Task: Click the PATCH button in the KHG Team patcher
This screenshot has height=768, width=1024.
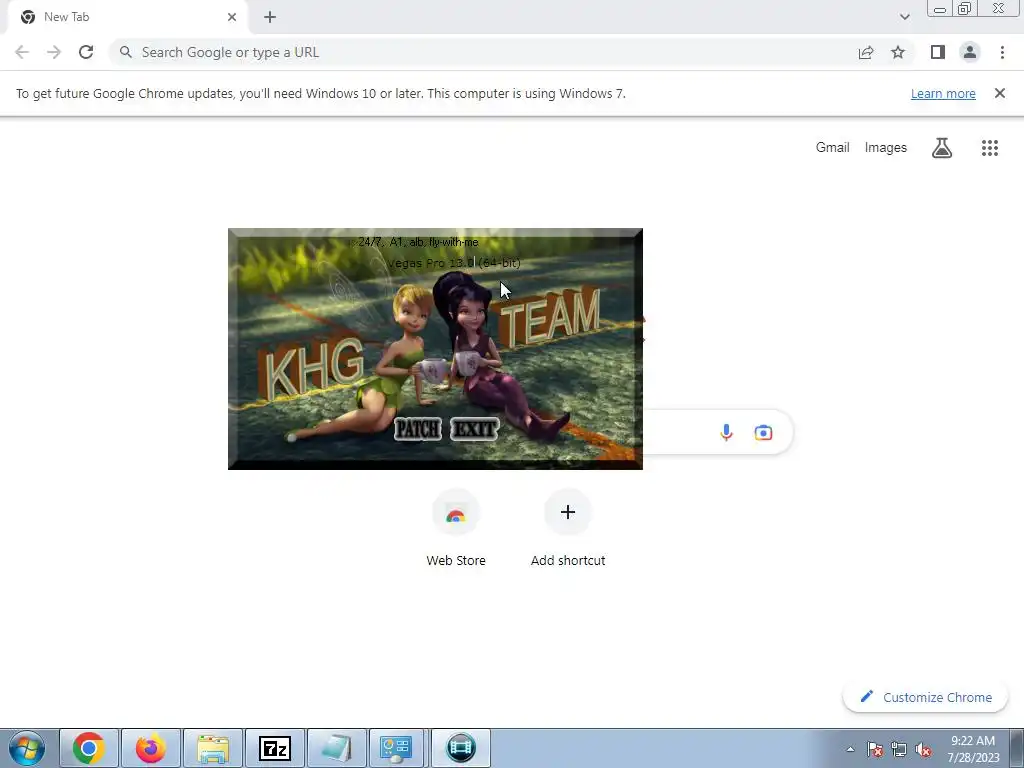Action: coord(418,429)
